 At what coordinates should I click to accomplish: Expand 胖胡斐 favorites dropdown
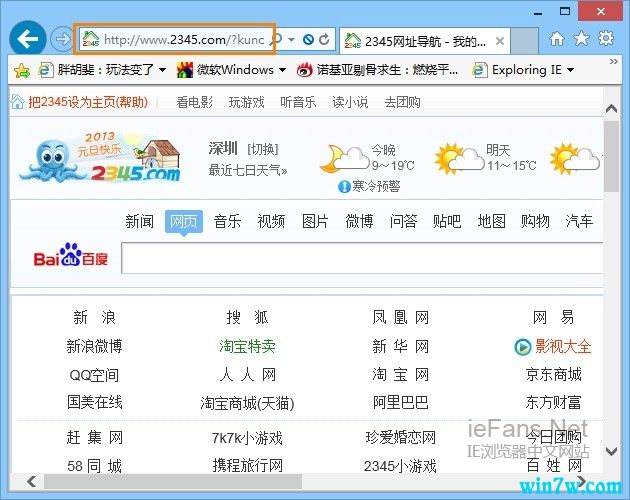pos(162,70)
